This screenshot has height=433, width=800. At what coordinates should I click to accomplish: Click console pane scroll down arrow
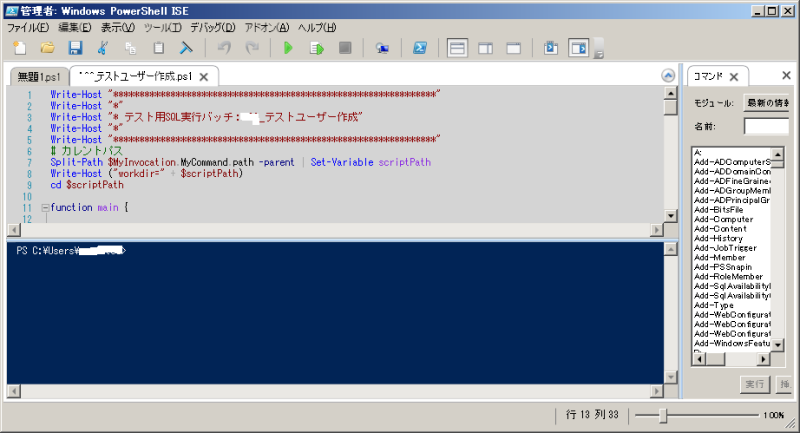click(670, 377)
